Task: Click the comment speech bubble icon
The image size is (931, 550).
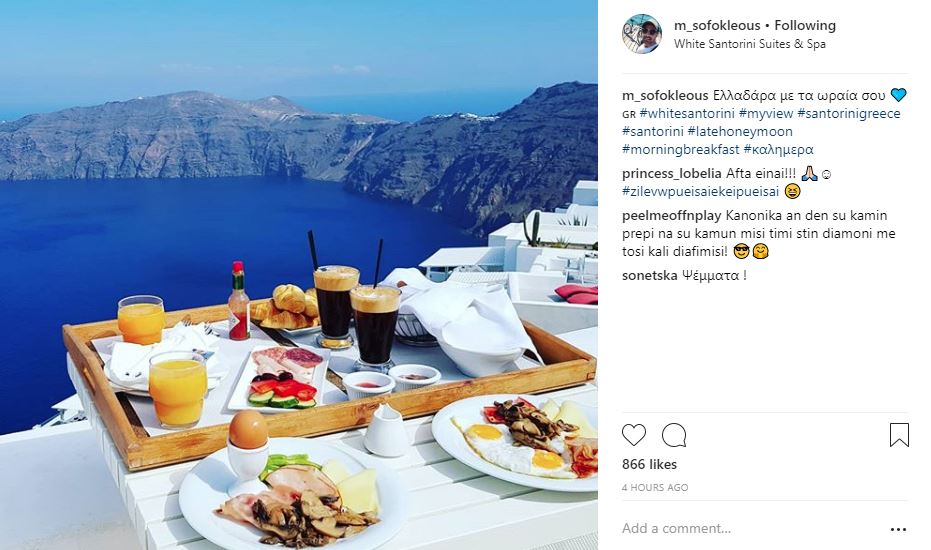Action: point(674,435)
